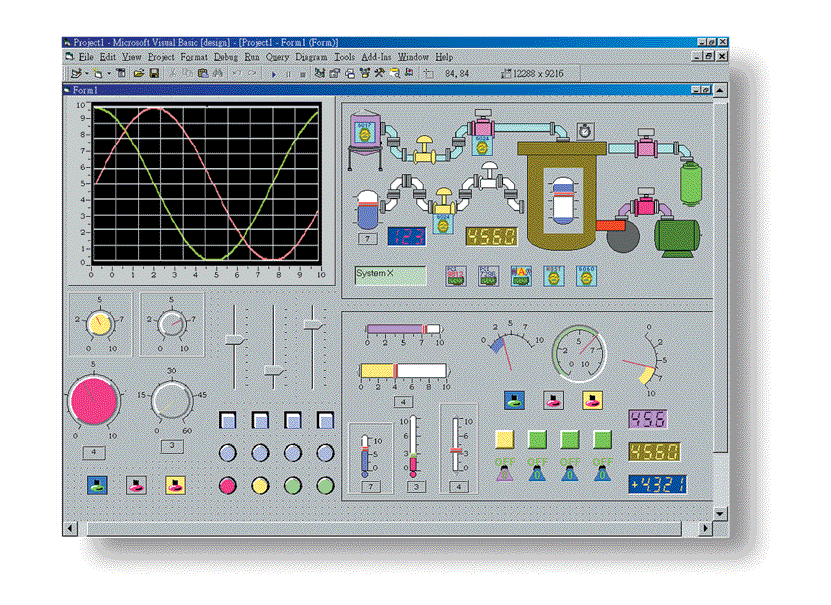Viewport: 831px width, 605px height.
Task: Open the File menu
Action: click(x=86, y=57)
